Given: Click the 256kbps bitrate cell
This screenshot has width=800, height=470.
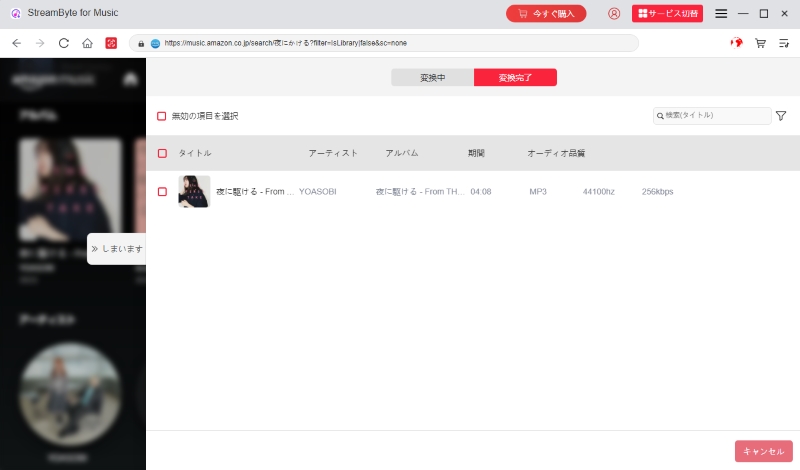Looking at the screenshot, I should tap(657, 192).
